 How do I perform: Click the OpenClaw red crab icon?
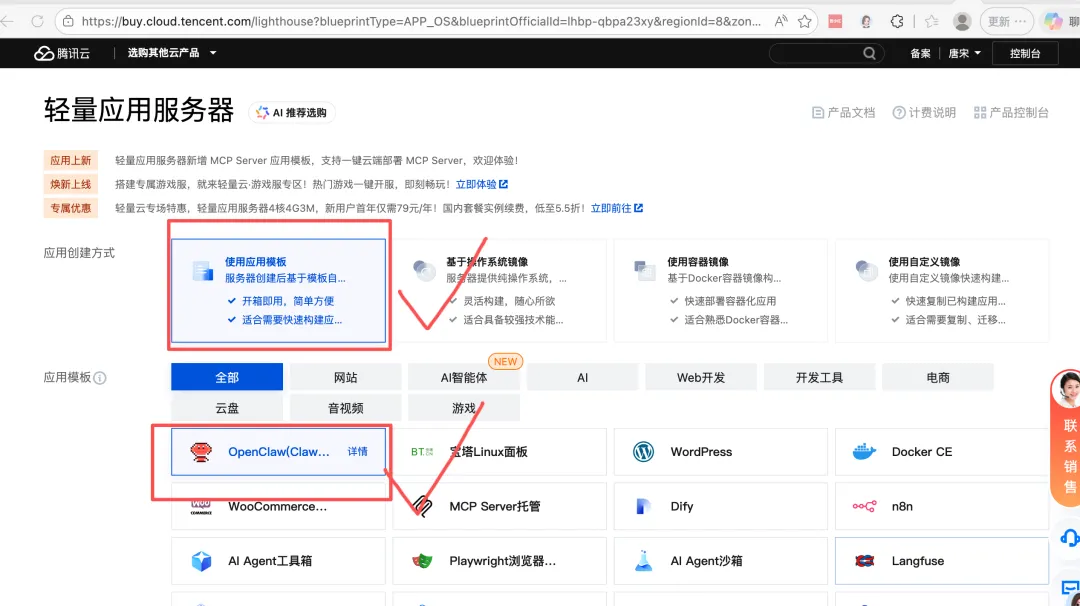pyautogui.click(x=200, y=452)
